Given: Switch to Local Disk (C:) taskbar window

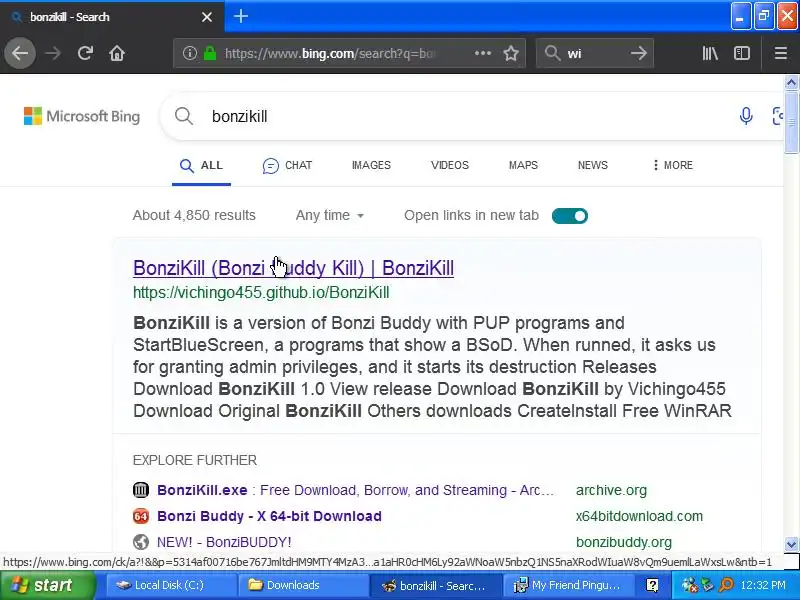Looking at the screenshot, I should [x=171, y=585].
